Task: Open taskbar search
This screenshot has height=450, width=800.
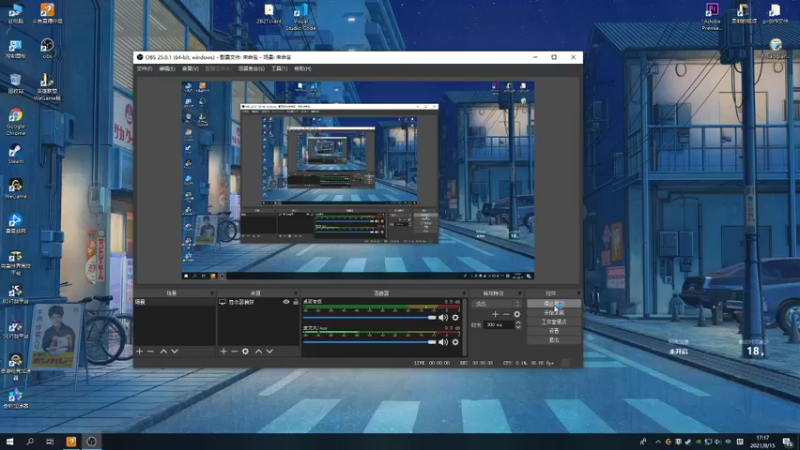Action: [x=30, y=442]
